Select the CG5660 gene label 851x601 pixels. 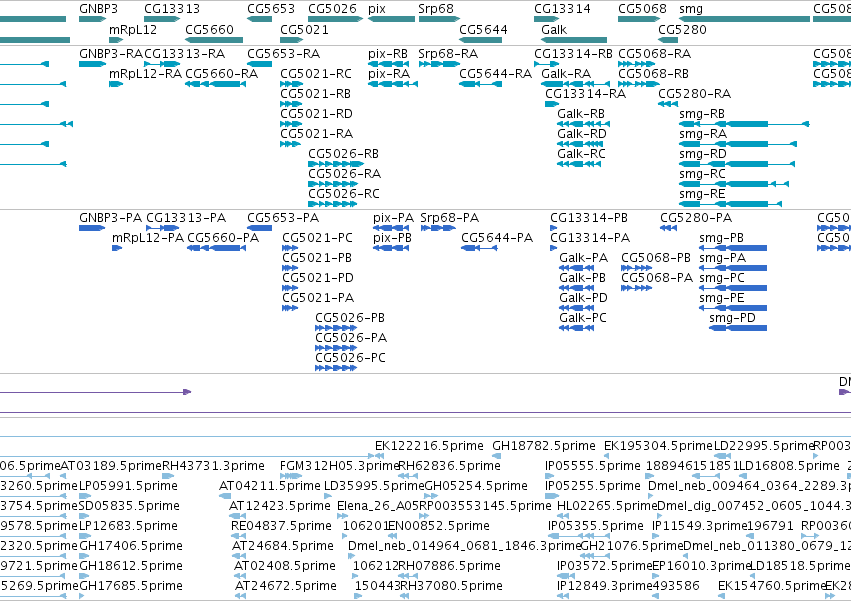coord(209,29)
